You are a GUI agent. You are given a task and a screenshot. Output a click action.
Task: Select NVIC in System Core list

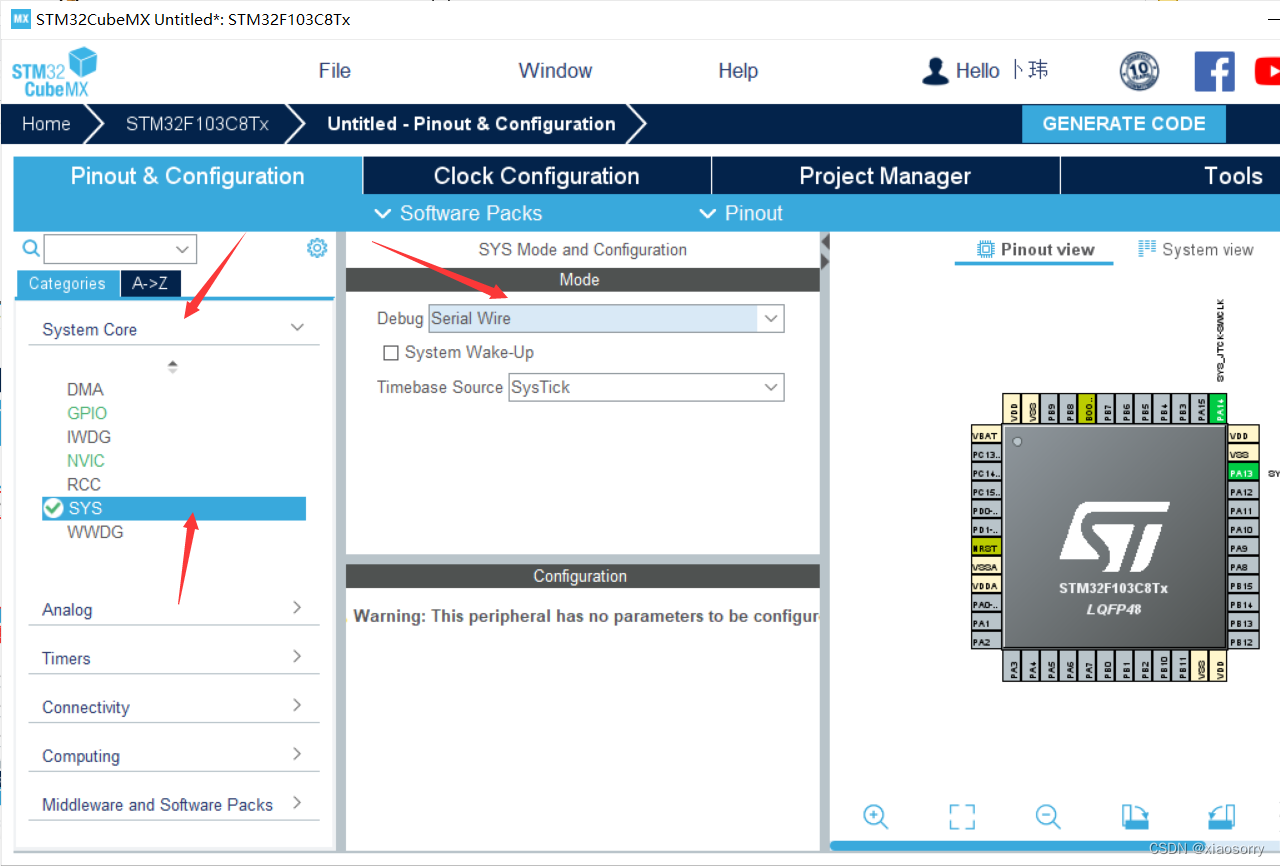86,461
